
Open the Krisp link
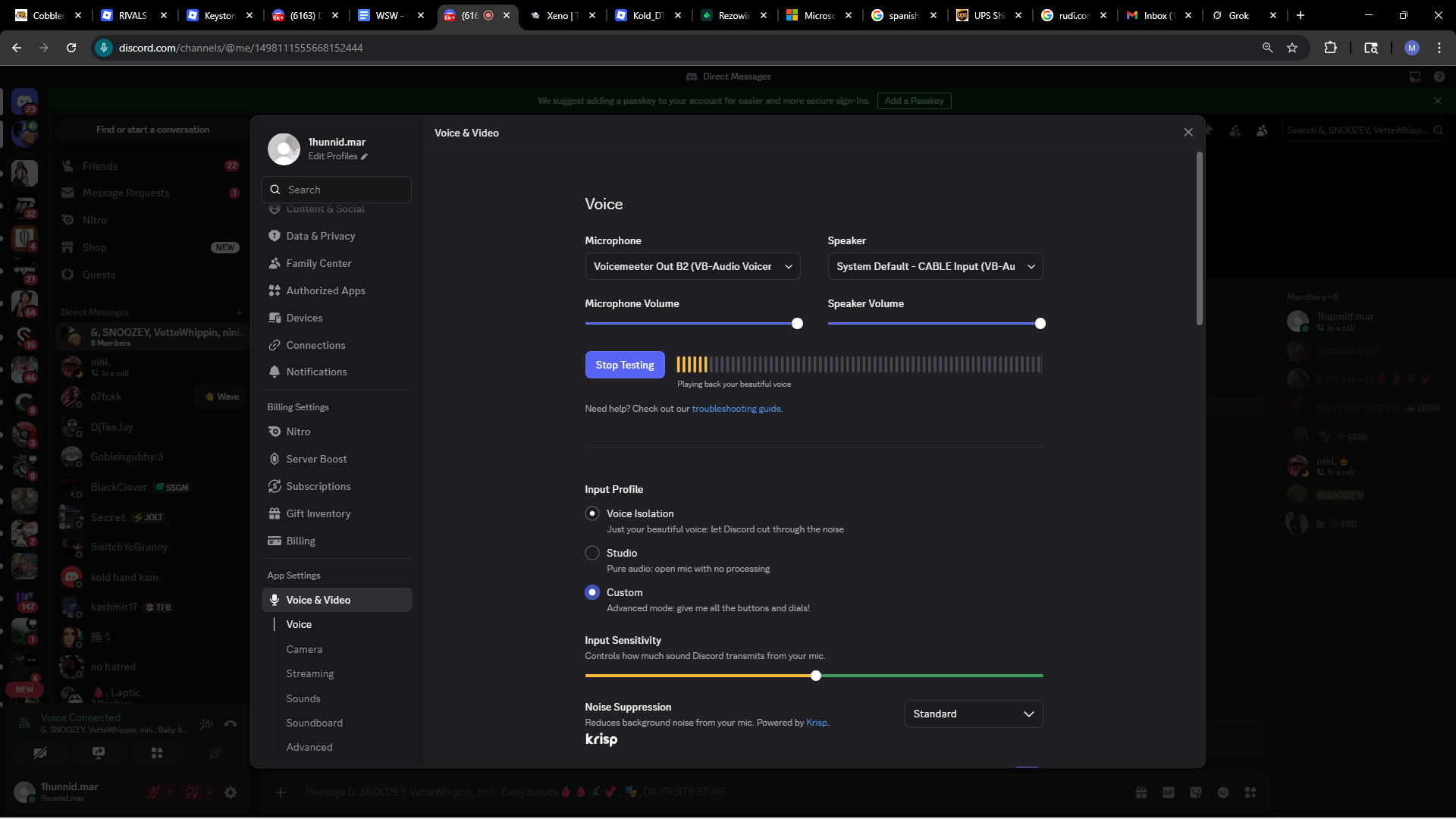[817, 723]
